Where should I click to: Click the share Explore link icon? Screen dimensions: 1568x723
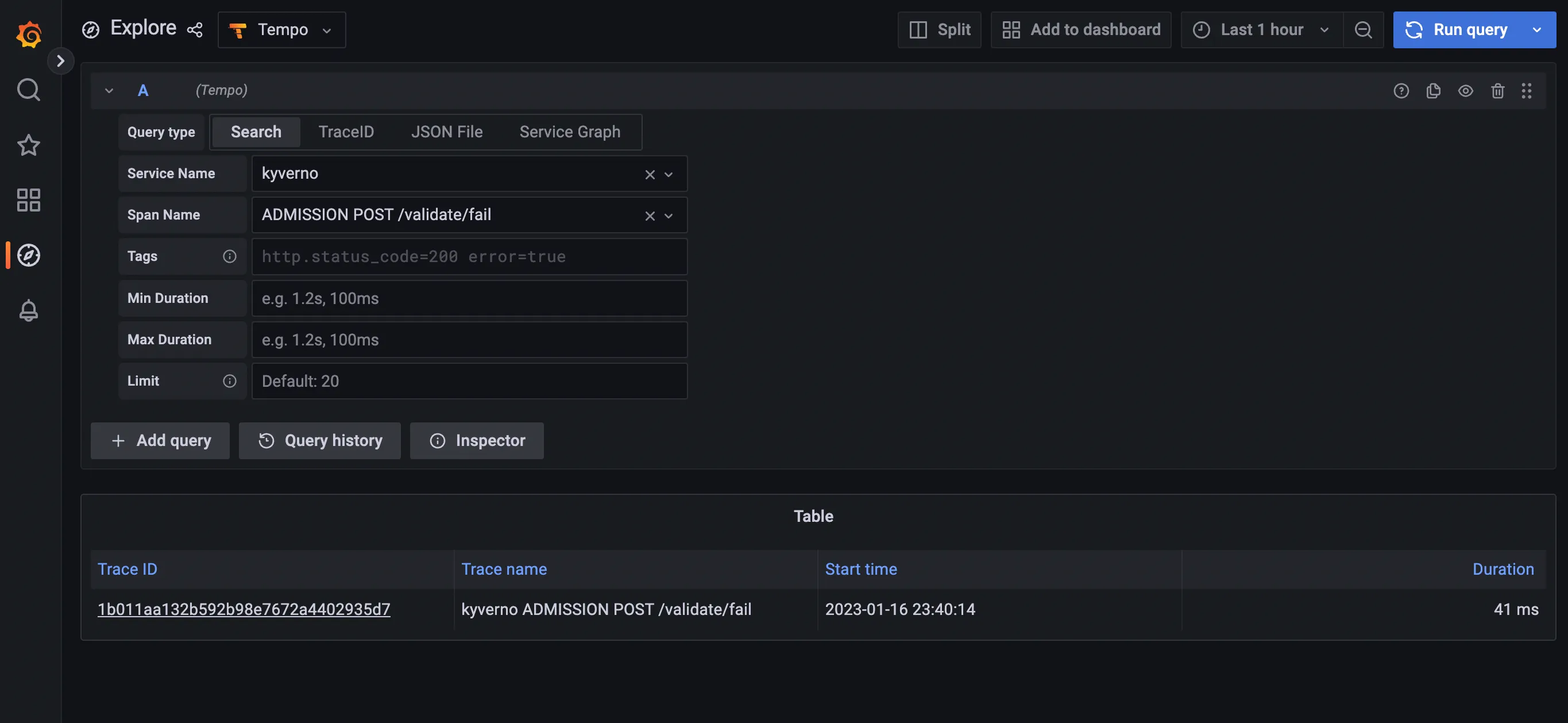click(195, 30)
